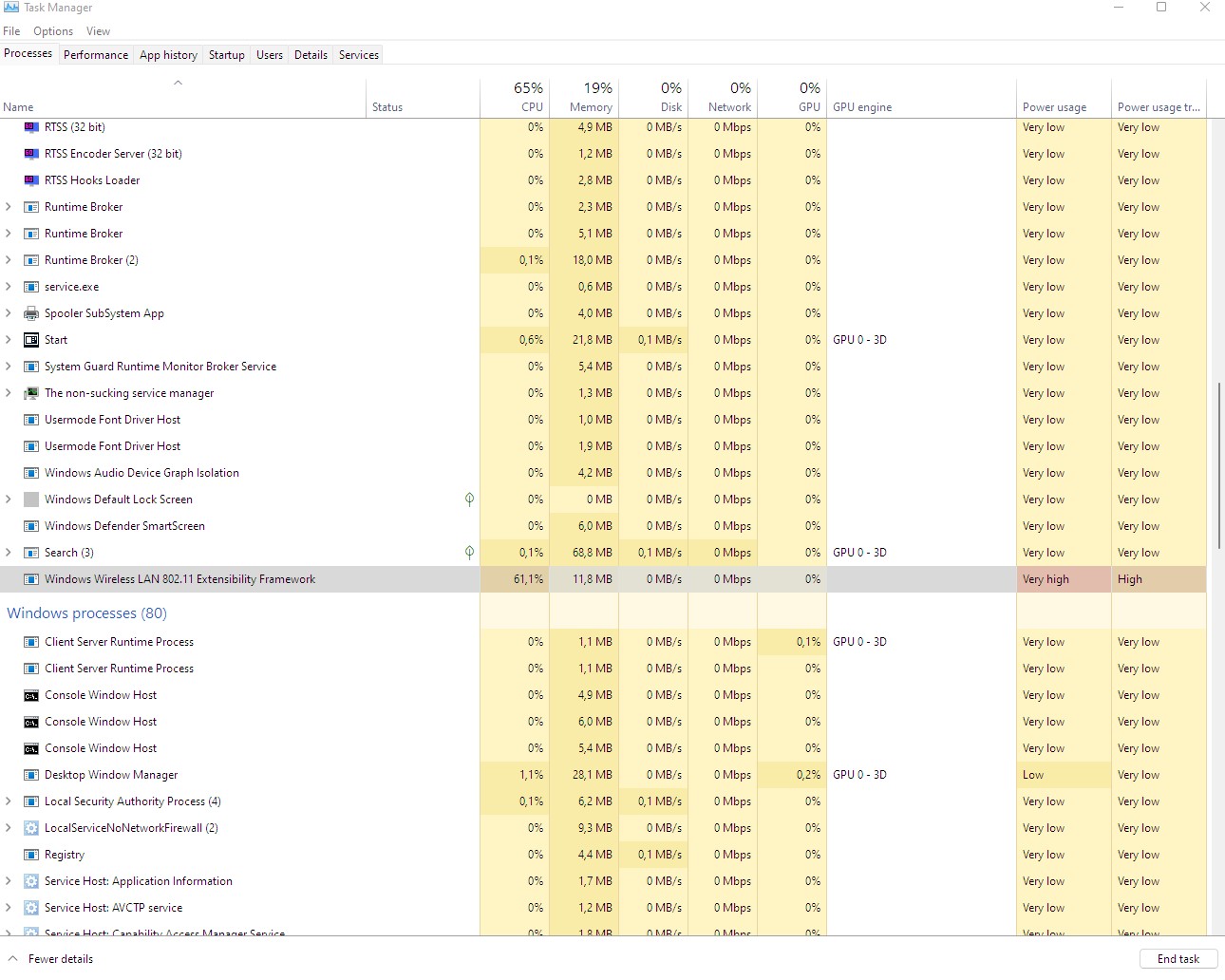
Task: Sort by Disk column header
Action: tap(653, 97)
